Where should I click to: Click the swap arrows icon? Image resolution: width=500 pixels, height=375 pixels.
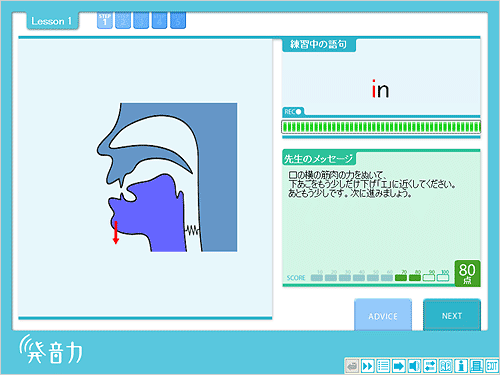(x=430, y=366)
